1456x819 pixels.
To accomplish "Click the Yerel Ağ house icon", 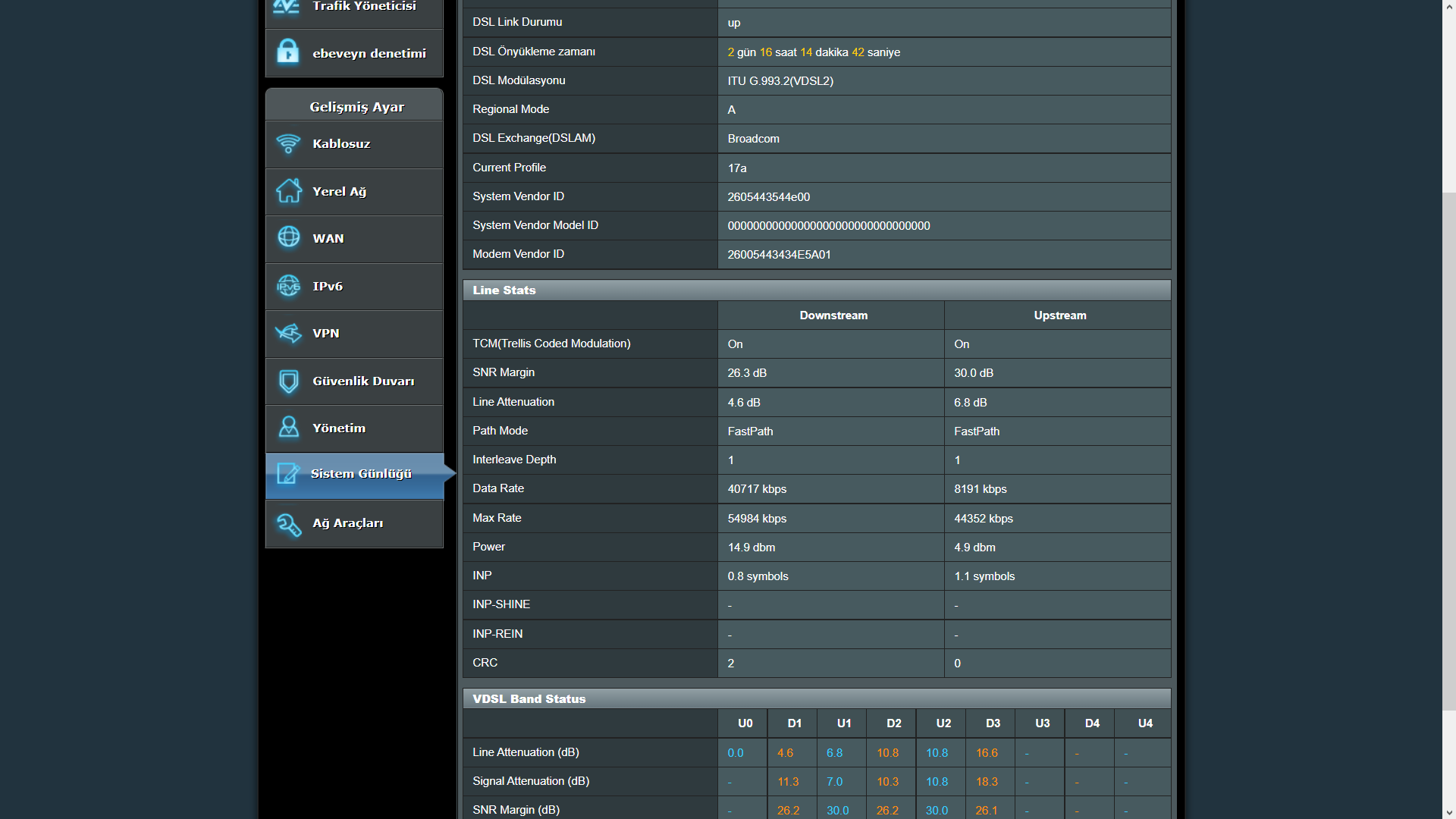I will pos(288,191).
